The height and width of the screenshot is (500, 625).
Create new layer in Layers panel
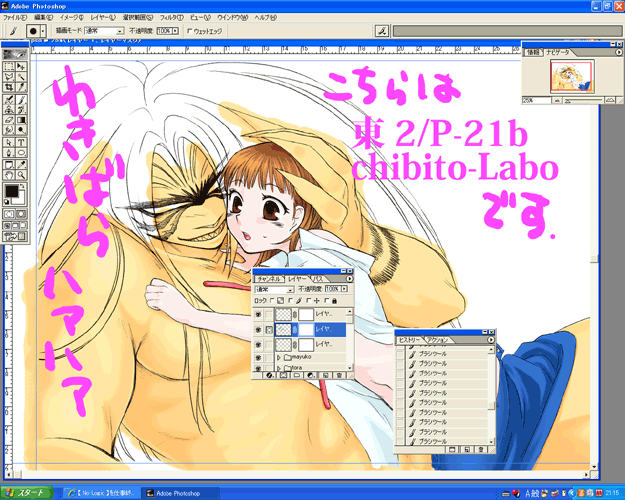326,375
